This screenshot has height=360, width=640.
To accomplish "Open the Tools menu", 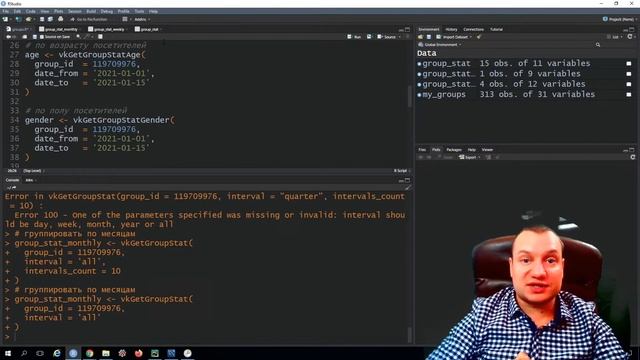I will 139,11.
